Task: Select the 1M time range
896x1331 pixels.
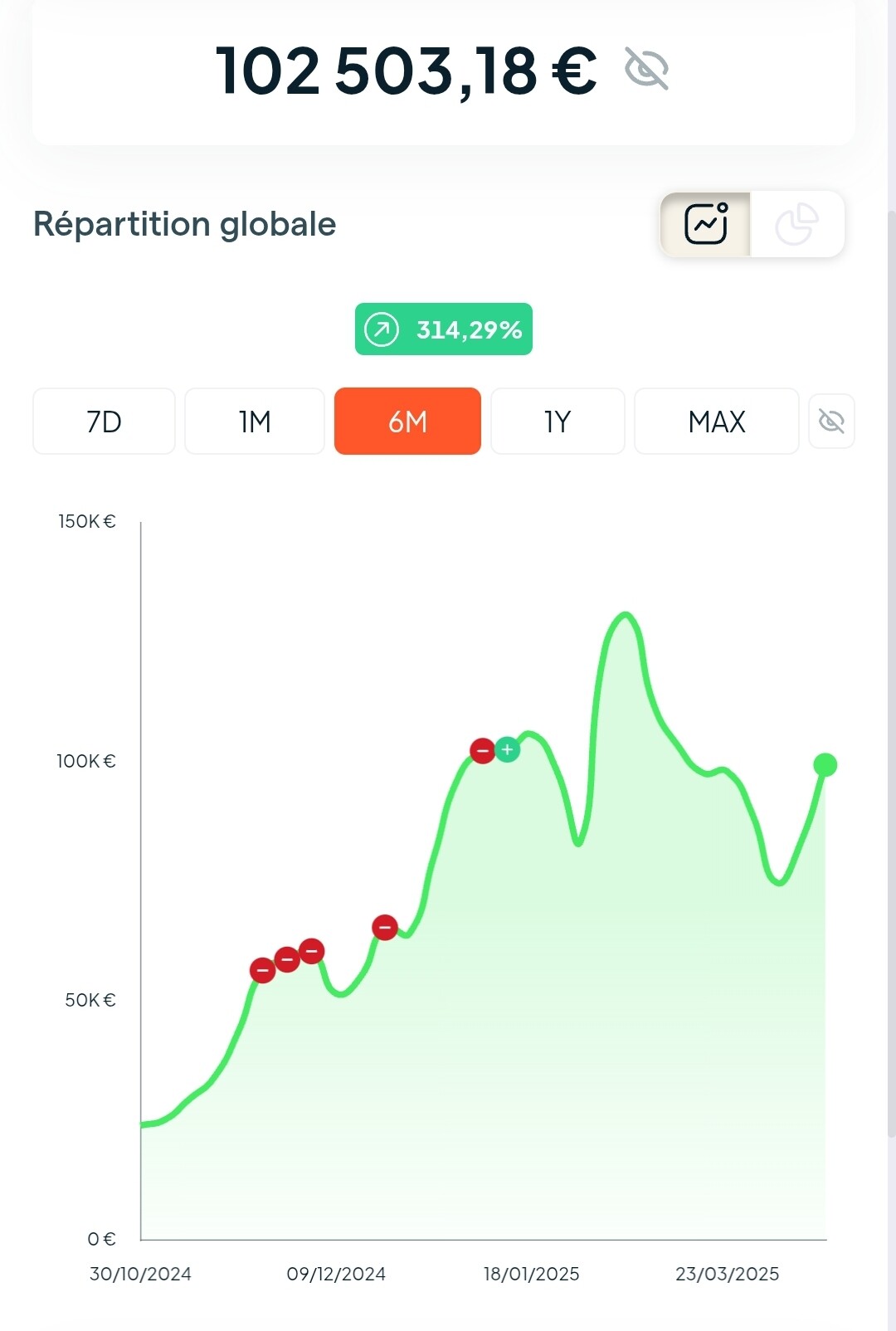Action: tap(255, 422)
